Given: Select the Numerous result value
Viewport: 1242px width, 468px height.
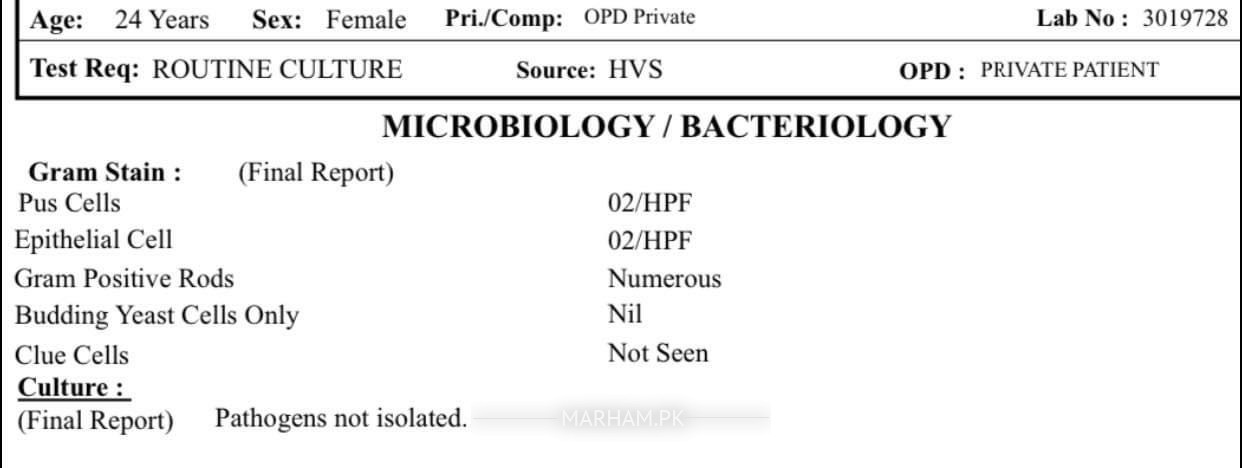Looking at the screenshot, I should click(664, 278).
